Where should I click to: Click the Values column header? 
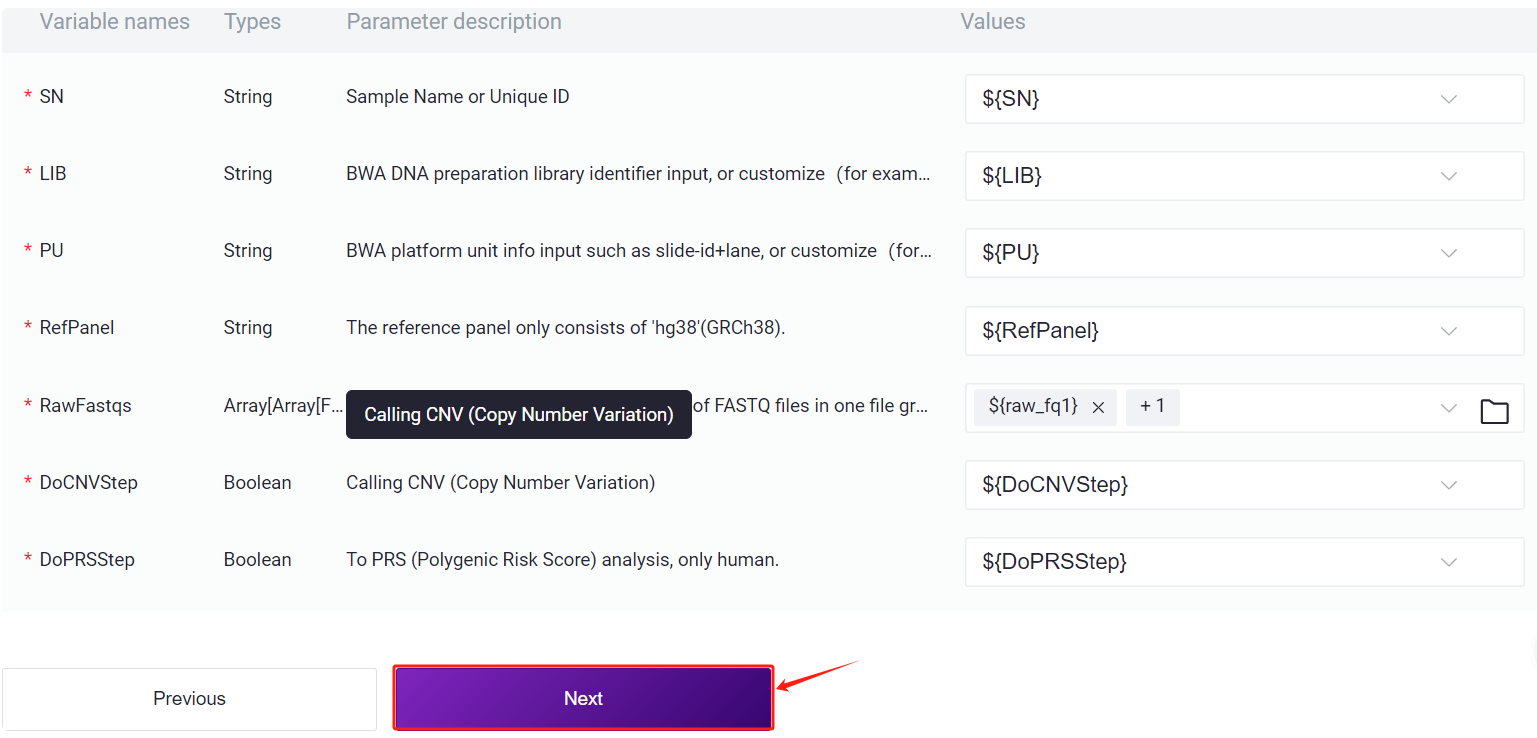992,22
